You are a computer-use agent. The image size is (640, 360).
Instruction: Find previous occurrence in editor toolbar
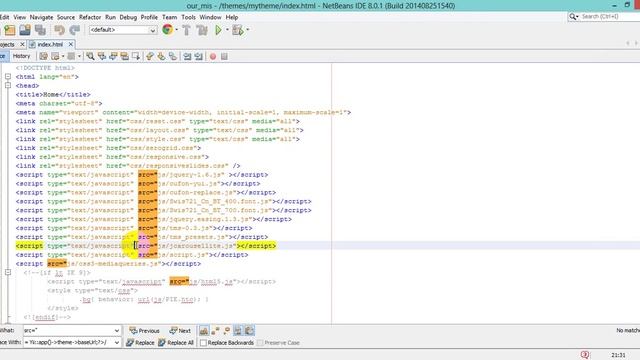[102, 56]
